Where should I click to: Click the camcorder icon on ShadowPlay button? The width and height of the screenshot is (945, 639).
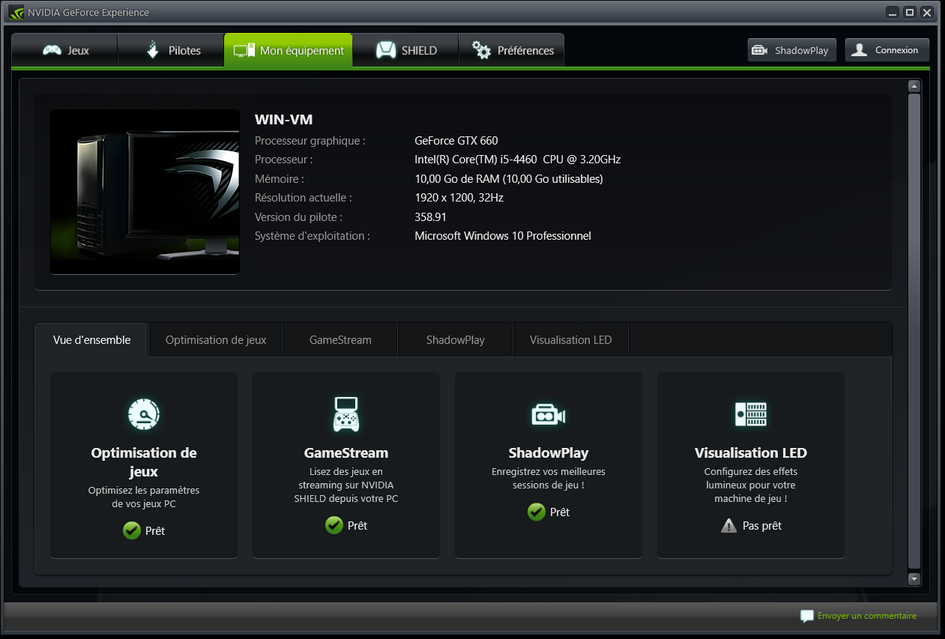click(759, 50)
